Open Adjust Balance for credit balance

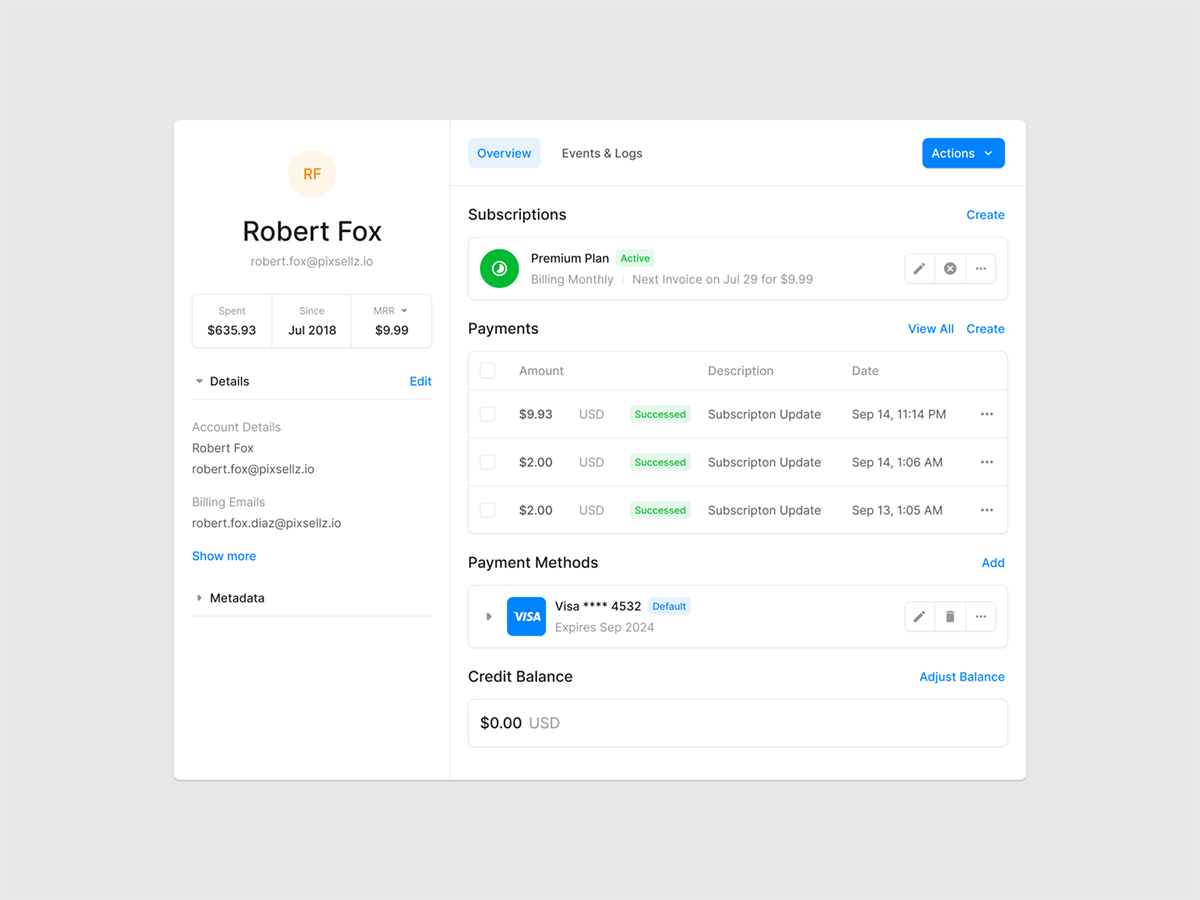tap(961, 676)
